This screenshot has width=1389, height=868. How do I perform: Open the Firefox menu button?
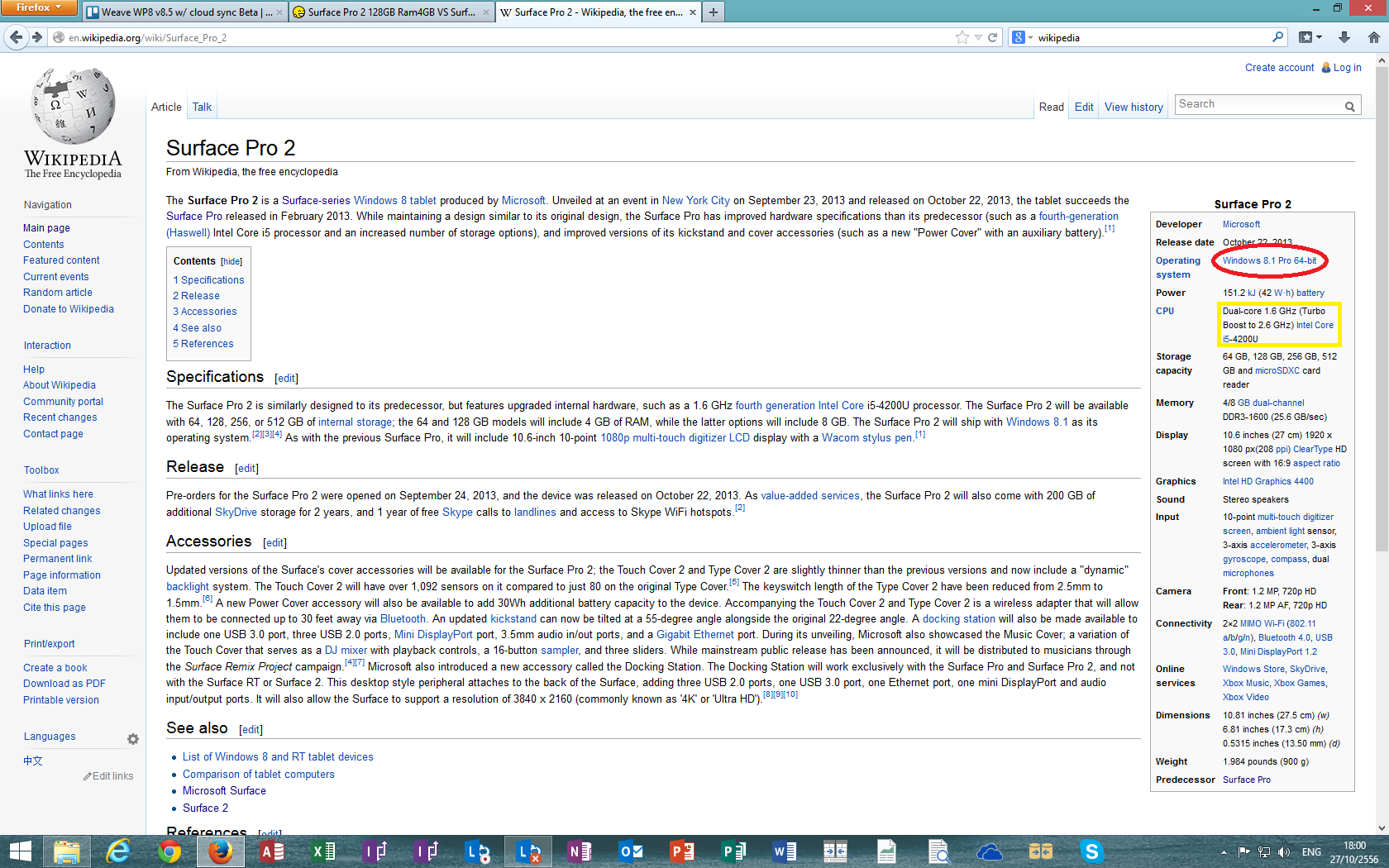(38, 7)
